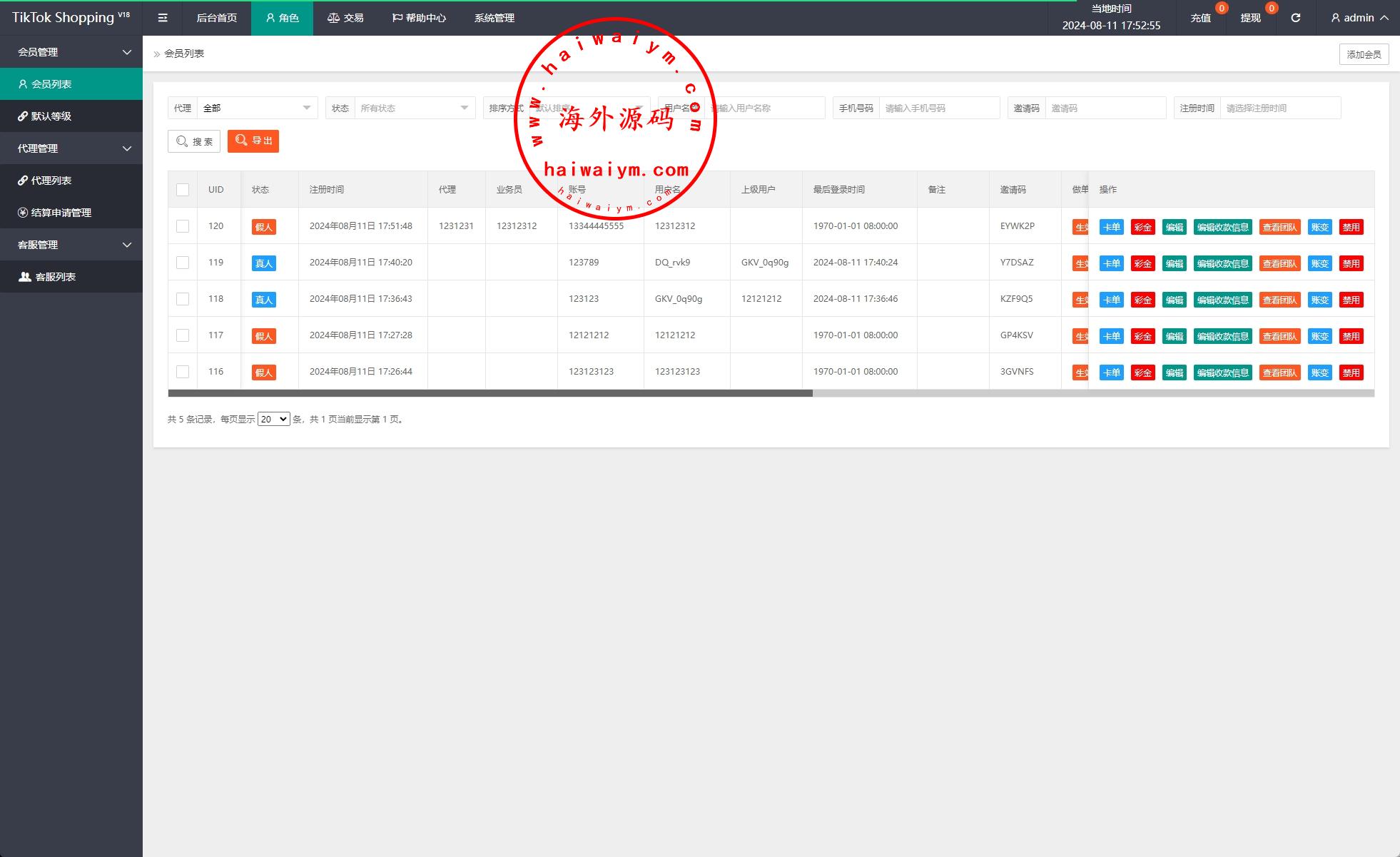Open the 系统管理 top menu
The width and height of the screenshot is (1400, 857).
click(x=494, y=18)
